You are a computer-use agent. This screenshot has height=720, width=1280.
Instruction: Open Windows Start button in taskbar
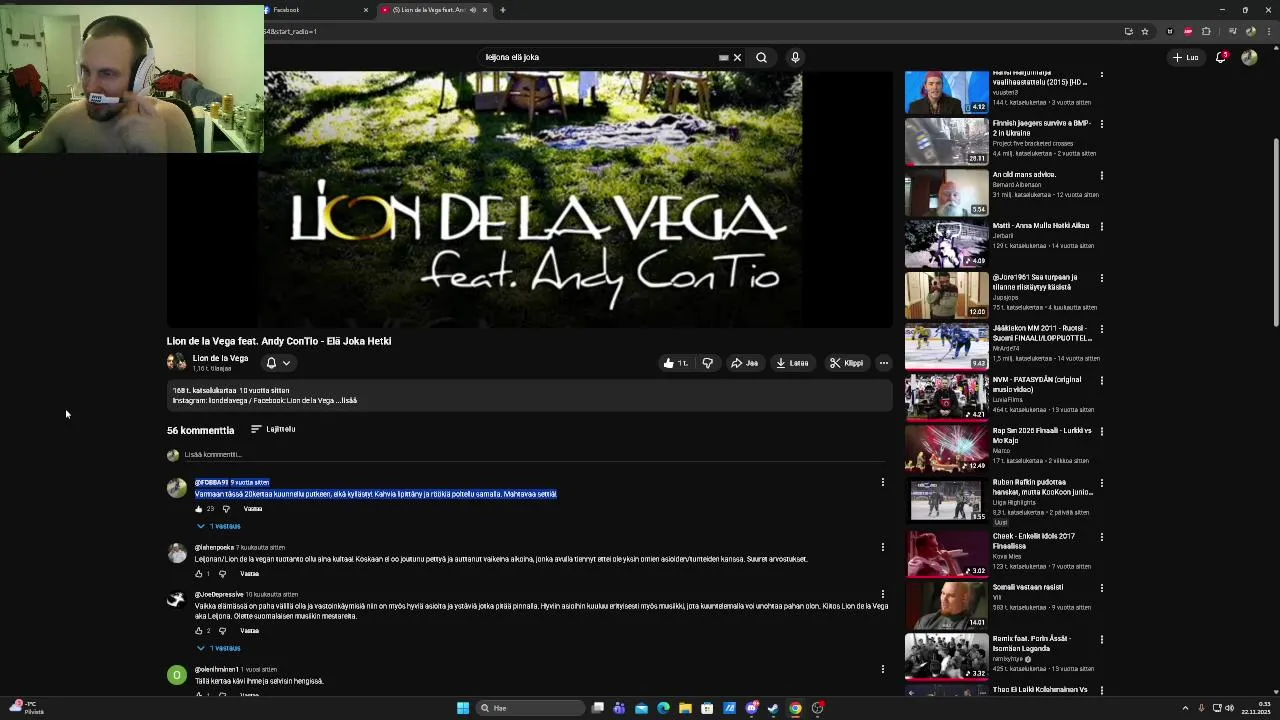tap(463, 708)
